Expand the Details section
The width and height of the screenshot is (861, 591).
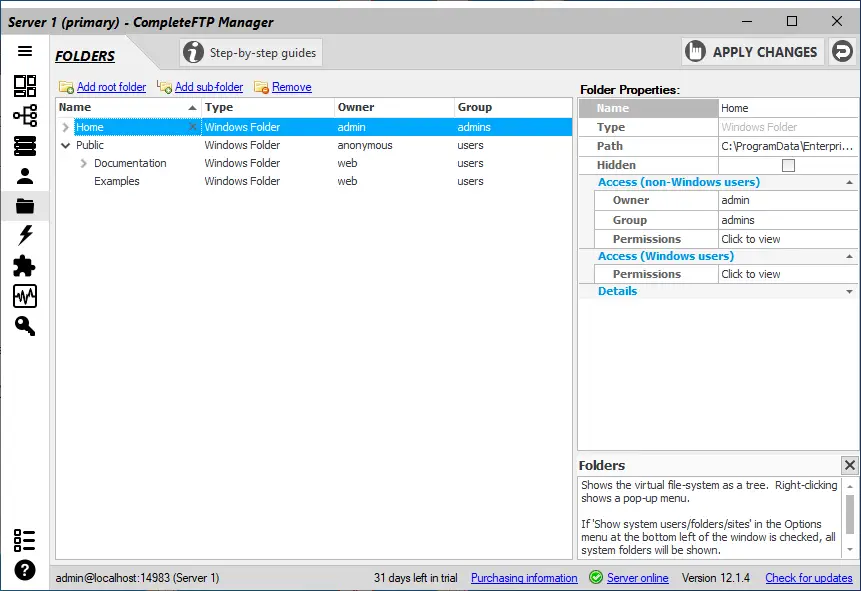click(x=849, y=292)
